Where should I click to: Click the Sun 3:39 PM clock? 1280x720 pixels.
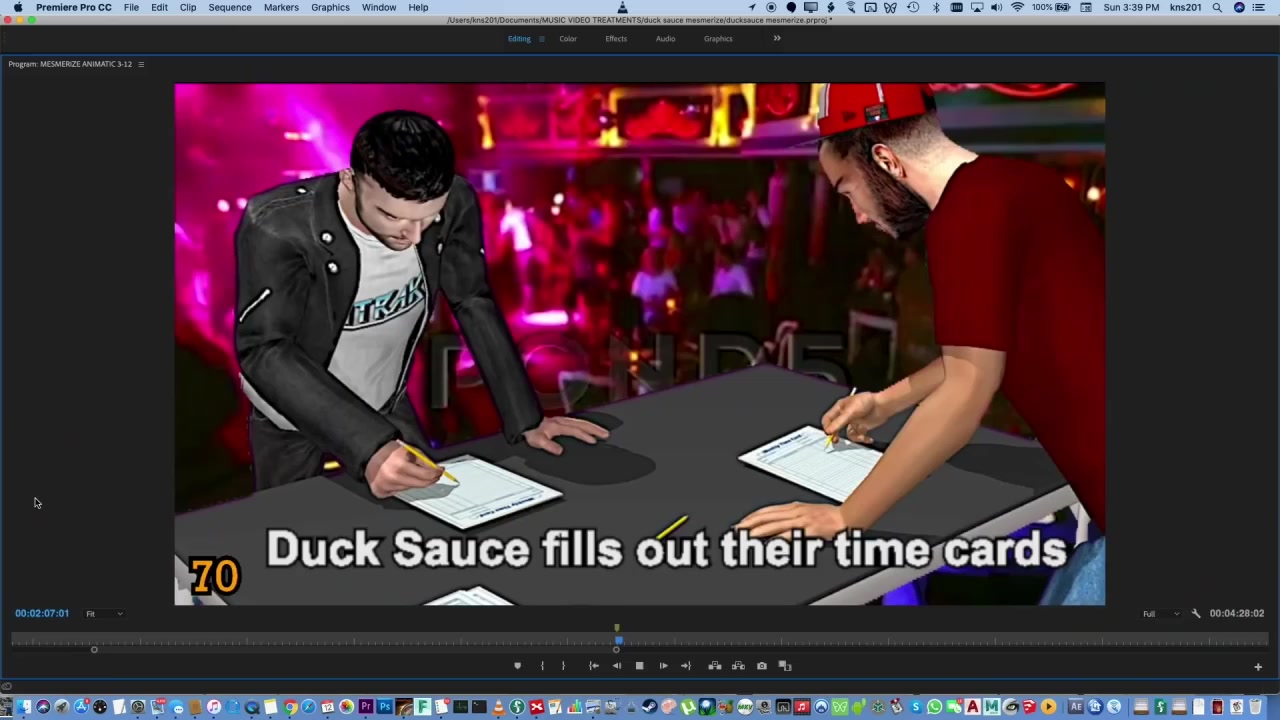[x=1131, y=7]
